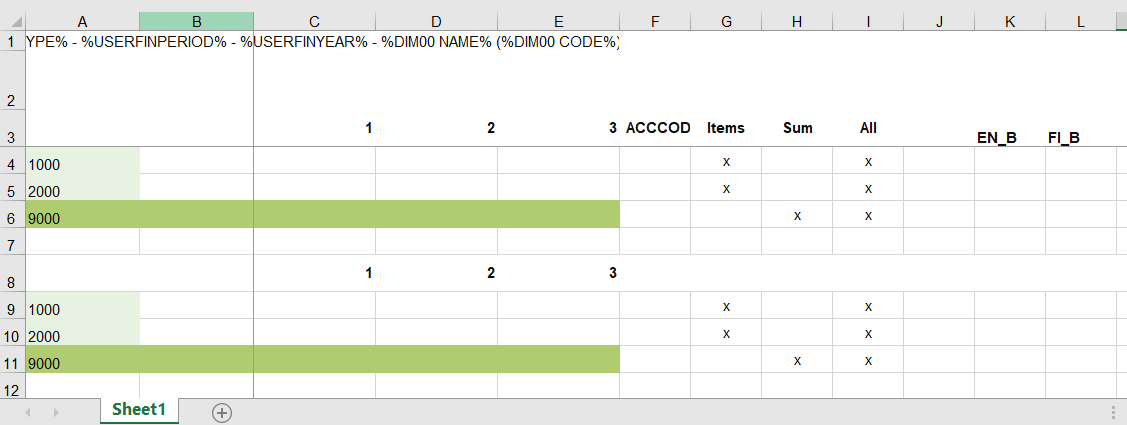This screenshot has height=425, width=1127.
Task: Click the scroll sheet tabs left arrow
Action: tap(28, 412)
